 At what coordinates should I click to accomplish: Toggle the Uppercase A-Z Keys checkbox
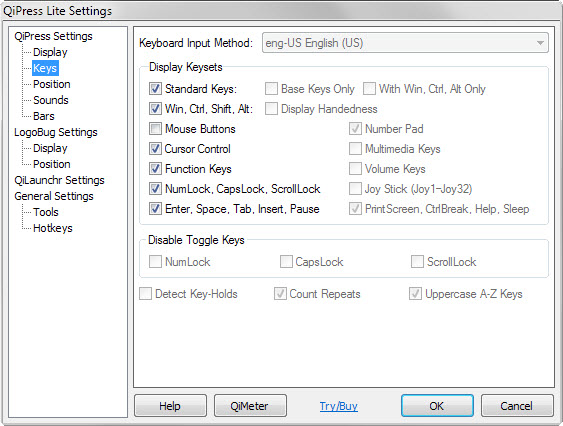[x=415, y=294]
